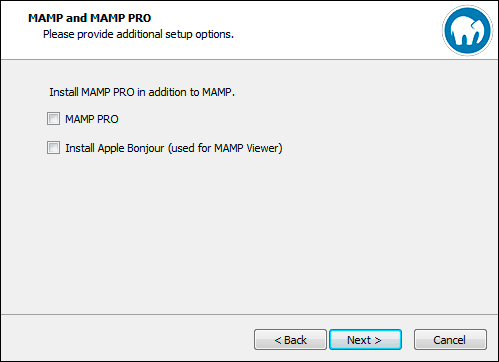Click "Please provide additional setup options." subtitle
This screenshot has height=362, width=499.
[139, 34]
